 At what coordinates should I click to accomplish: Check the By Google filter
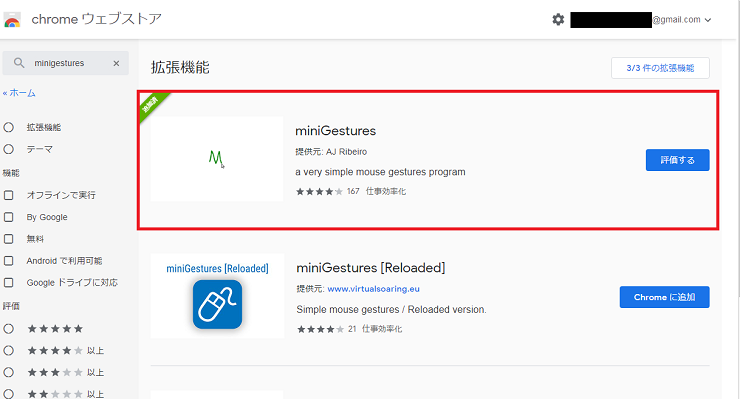point(8,217)
